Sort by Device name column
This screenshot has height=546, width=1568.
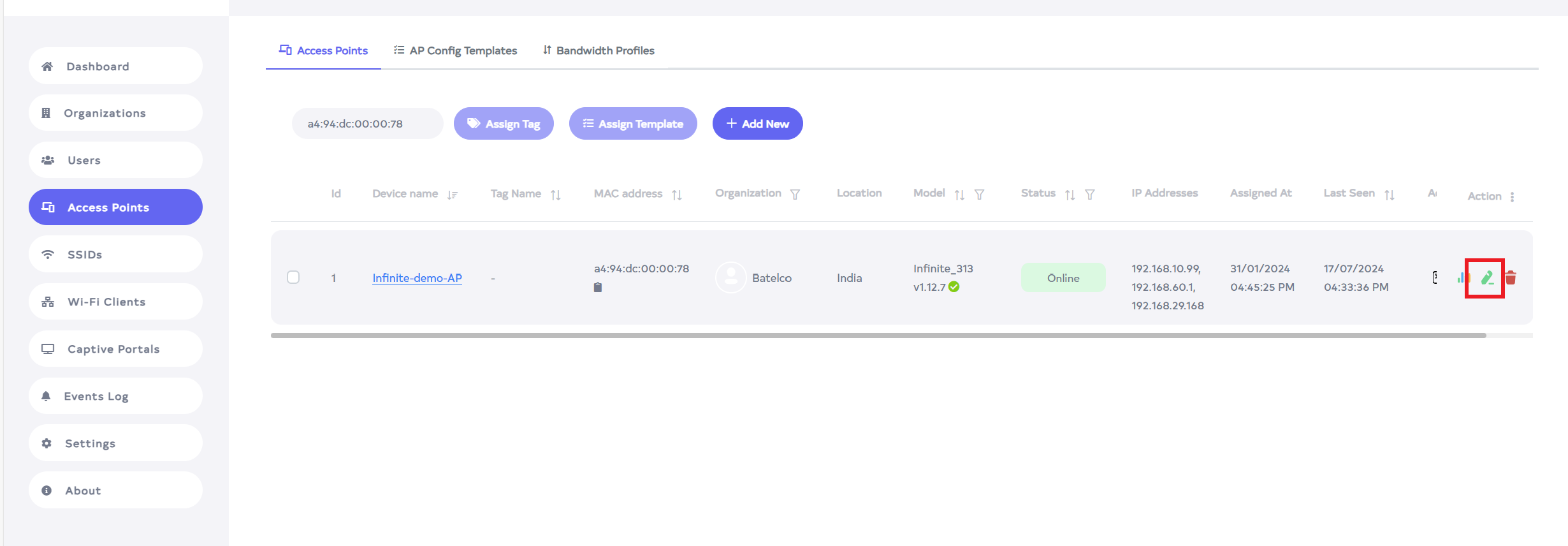[452, 195]
